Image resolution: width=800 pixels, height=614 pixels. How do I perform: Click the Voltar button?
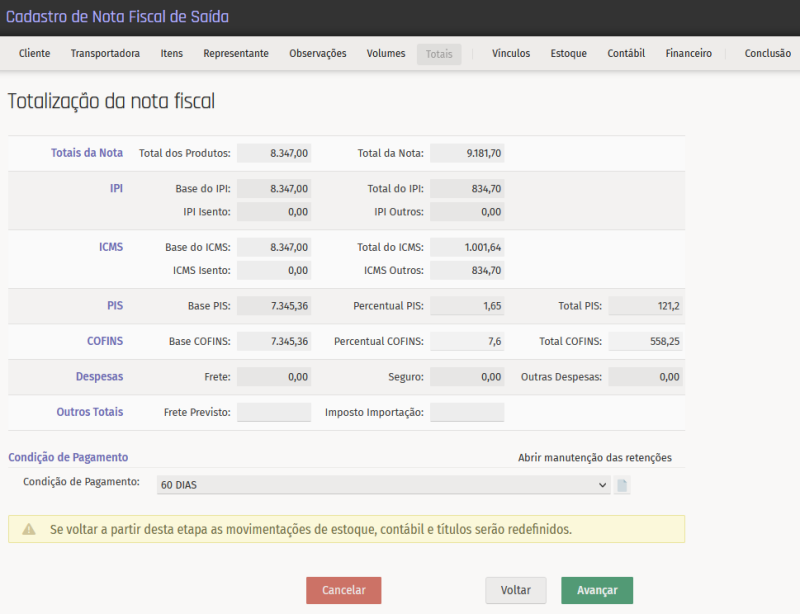coord(516,590)
